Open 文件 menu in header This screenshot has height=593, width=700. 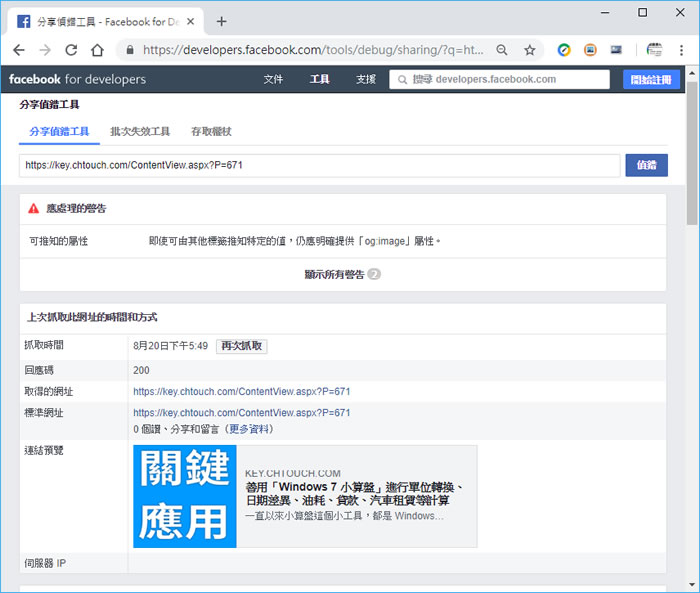(273, 79)
